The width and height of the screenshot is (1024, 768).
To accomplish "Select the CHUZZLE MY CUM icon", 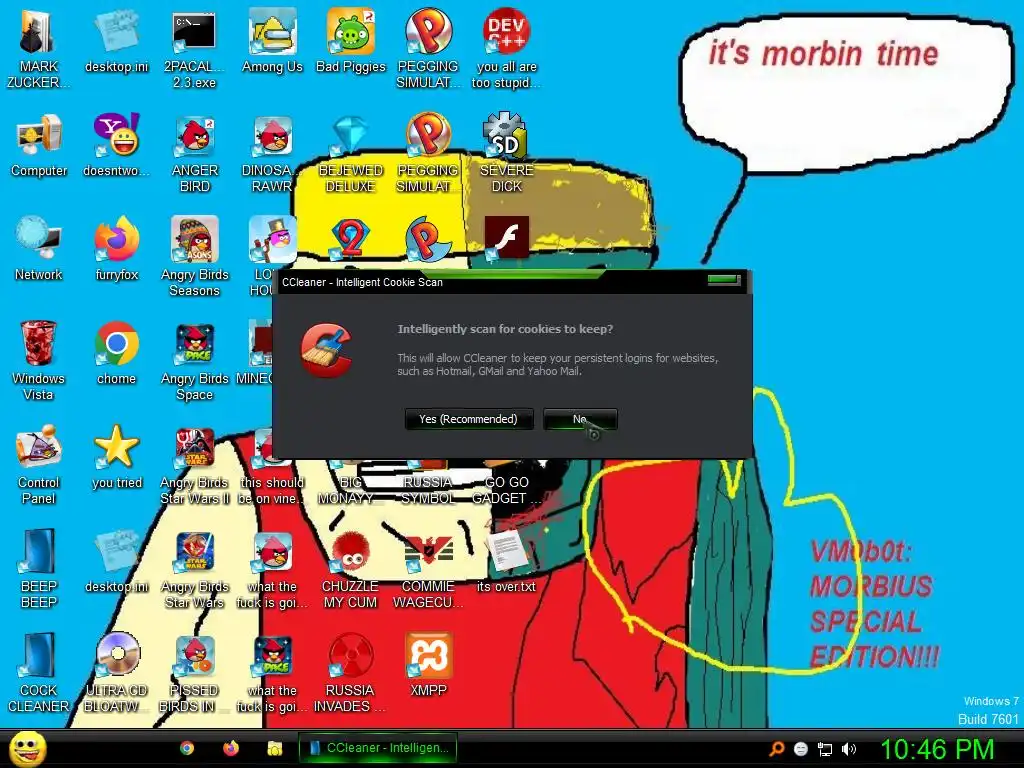I will coord(351,569).
